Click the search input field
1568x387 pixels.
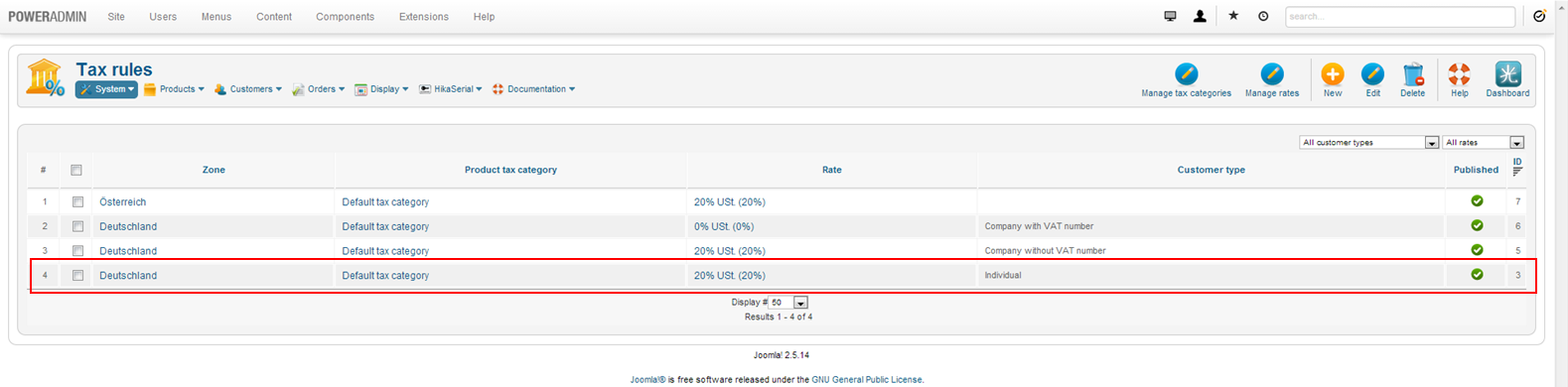click(1400, 17)
